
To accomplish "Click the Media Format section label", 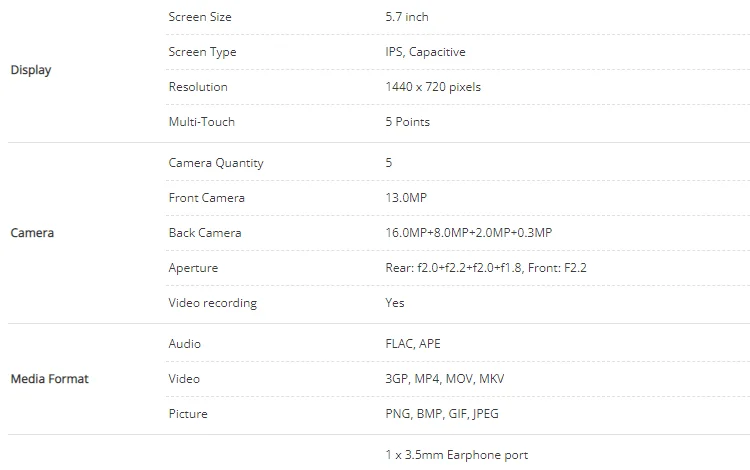I will (49, 379).
